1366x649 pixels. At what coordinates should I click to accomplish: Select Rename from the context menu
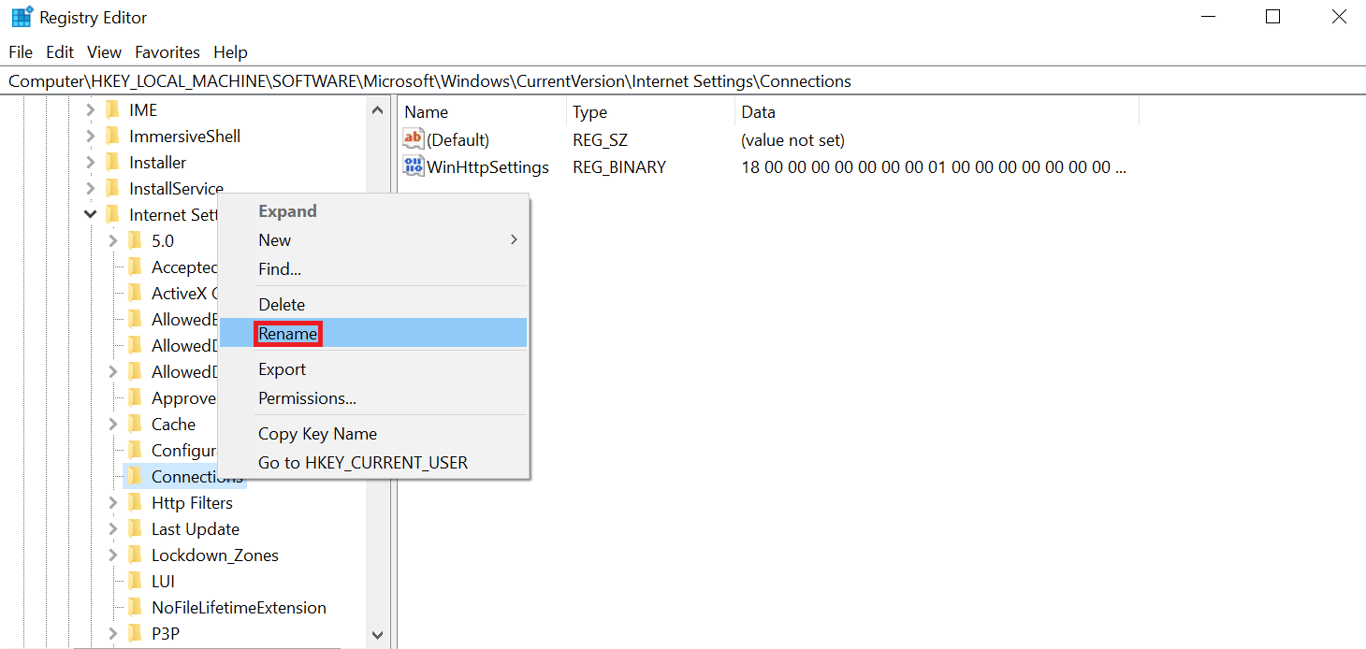click(x=288, y=333)
